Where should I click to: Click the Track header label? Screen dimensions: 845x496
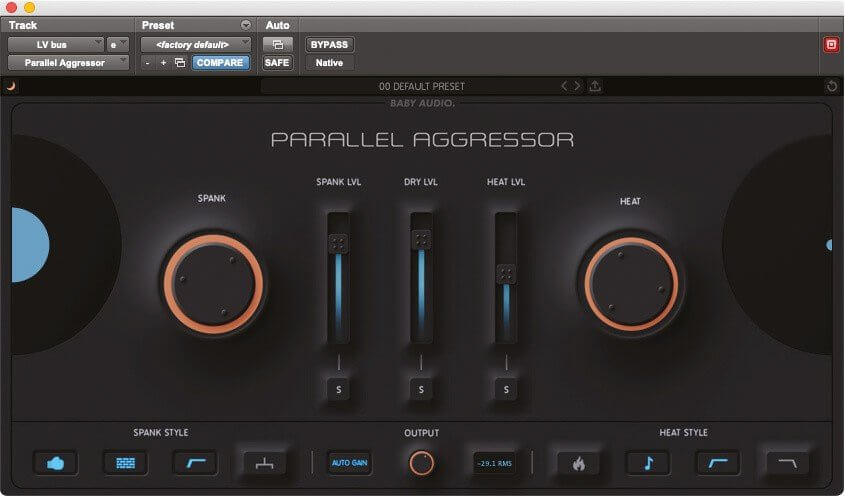click(23, 25)
